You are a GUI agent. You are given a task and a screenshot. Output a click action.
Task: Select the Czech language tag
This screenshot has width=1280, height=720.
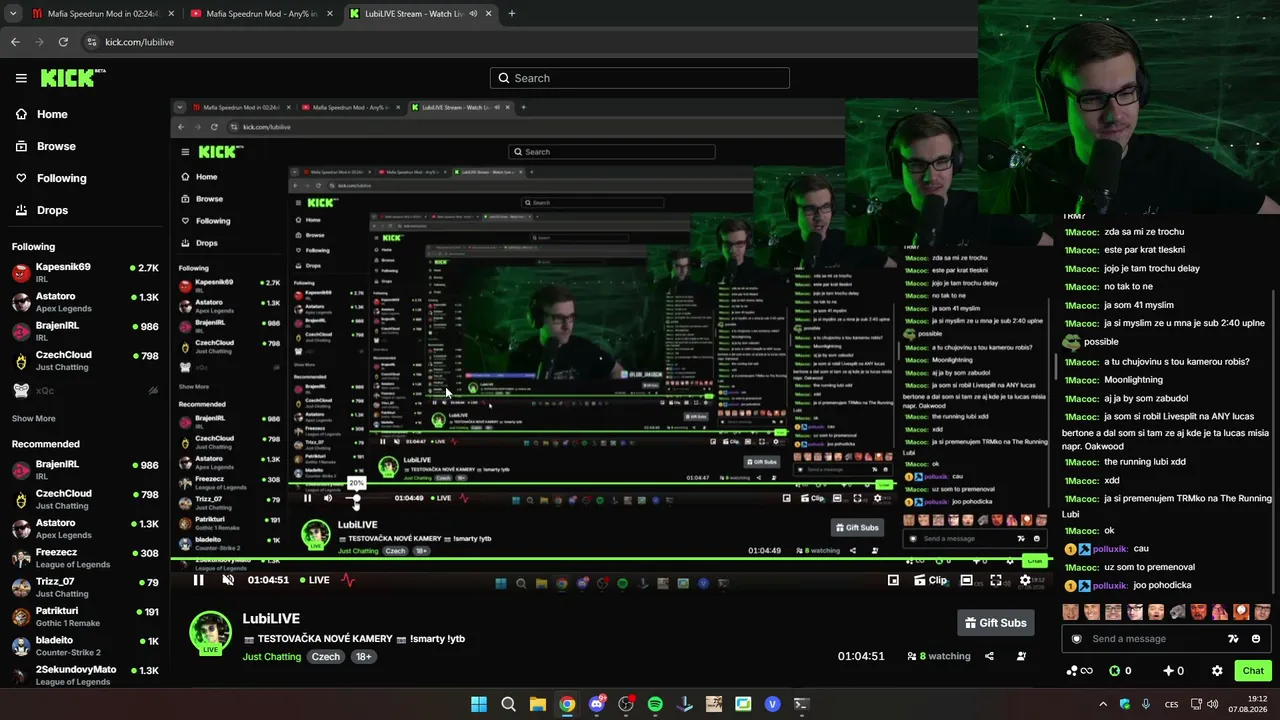pos(326,657)
